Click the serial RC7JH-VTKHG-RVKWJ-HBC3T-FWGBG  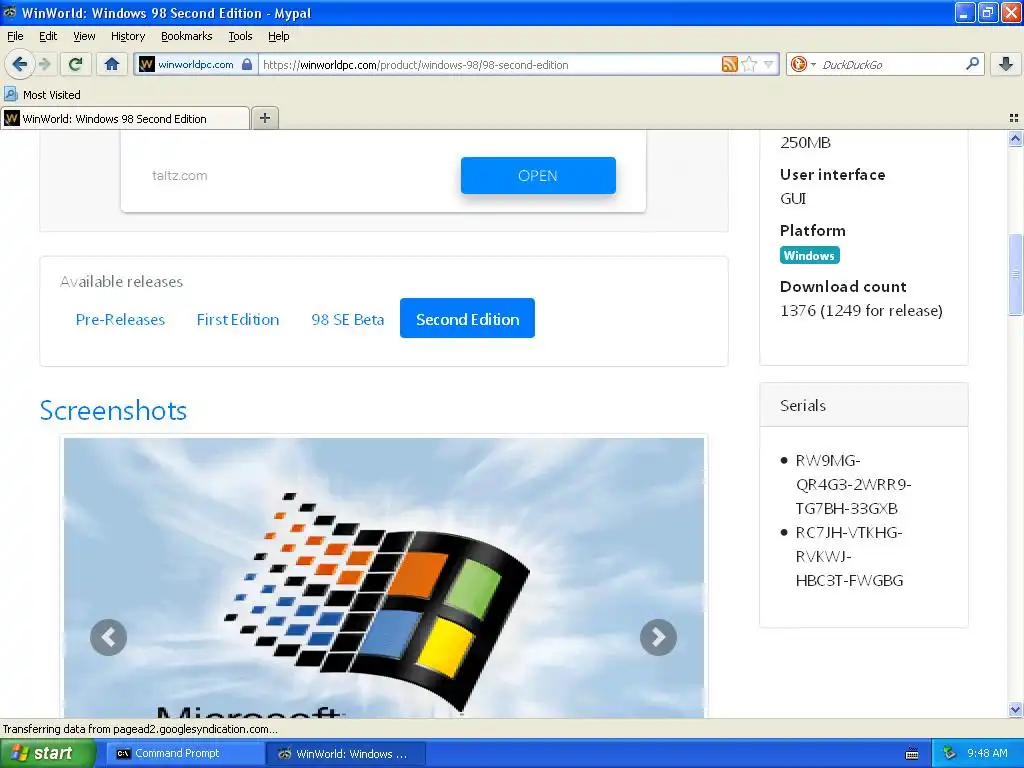coord(849,556)
